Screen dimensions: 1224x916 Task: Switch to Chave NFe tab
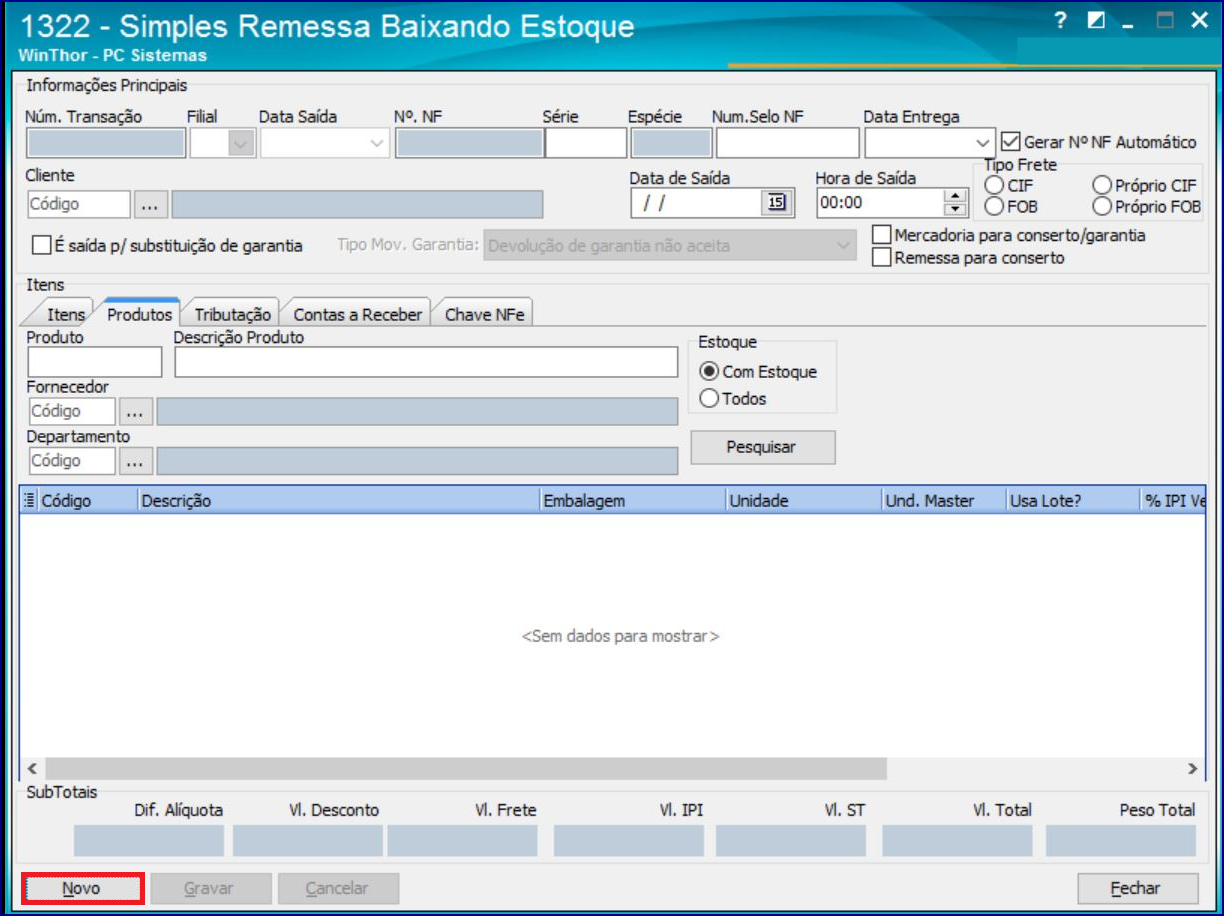pyautogui.click(x=485, y=314)
